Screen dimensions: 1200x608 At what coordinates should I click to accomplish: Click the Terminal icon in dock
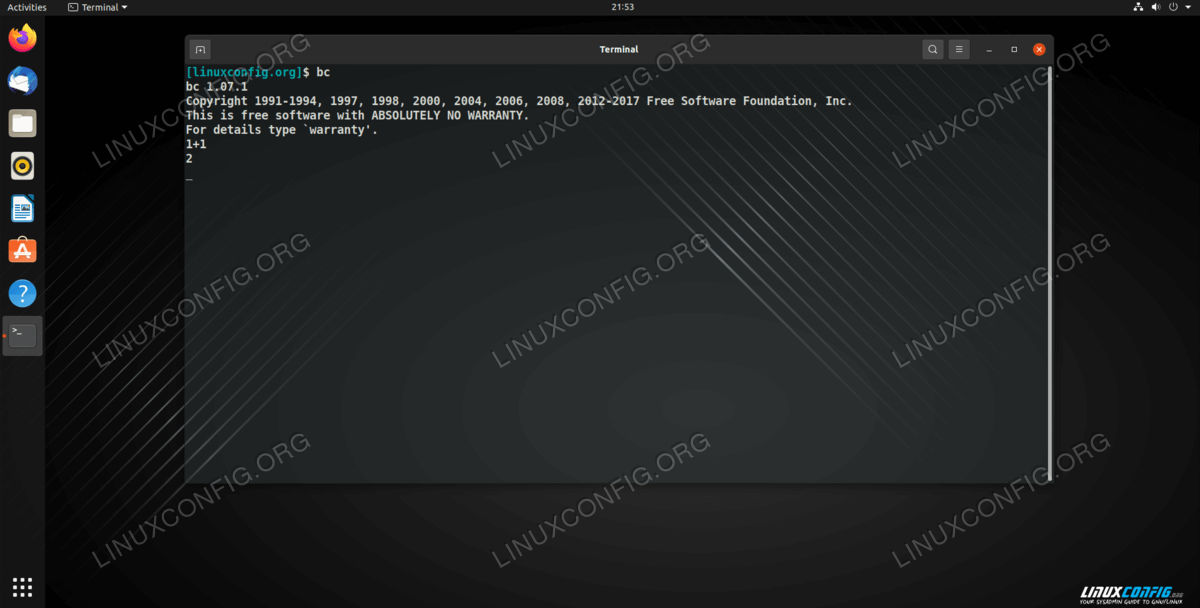tap(23, 336)
